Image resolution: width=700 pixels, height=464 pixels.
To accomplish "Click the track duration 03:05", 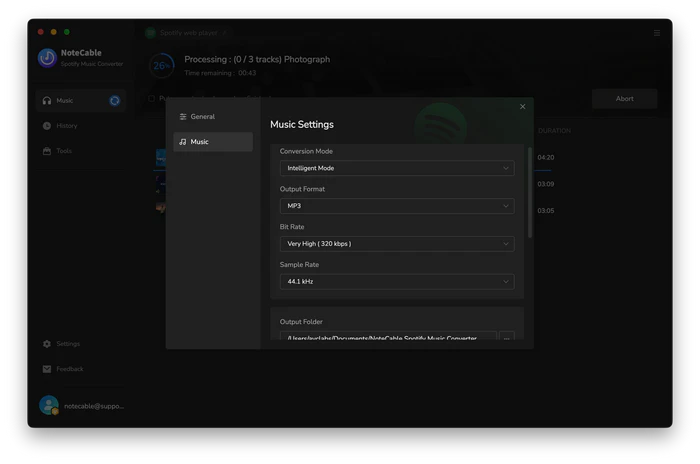I will [546, 211].
